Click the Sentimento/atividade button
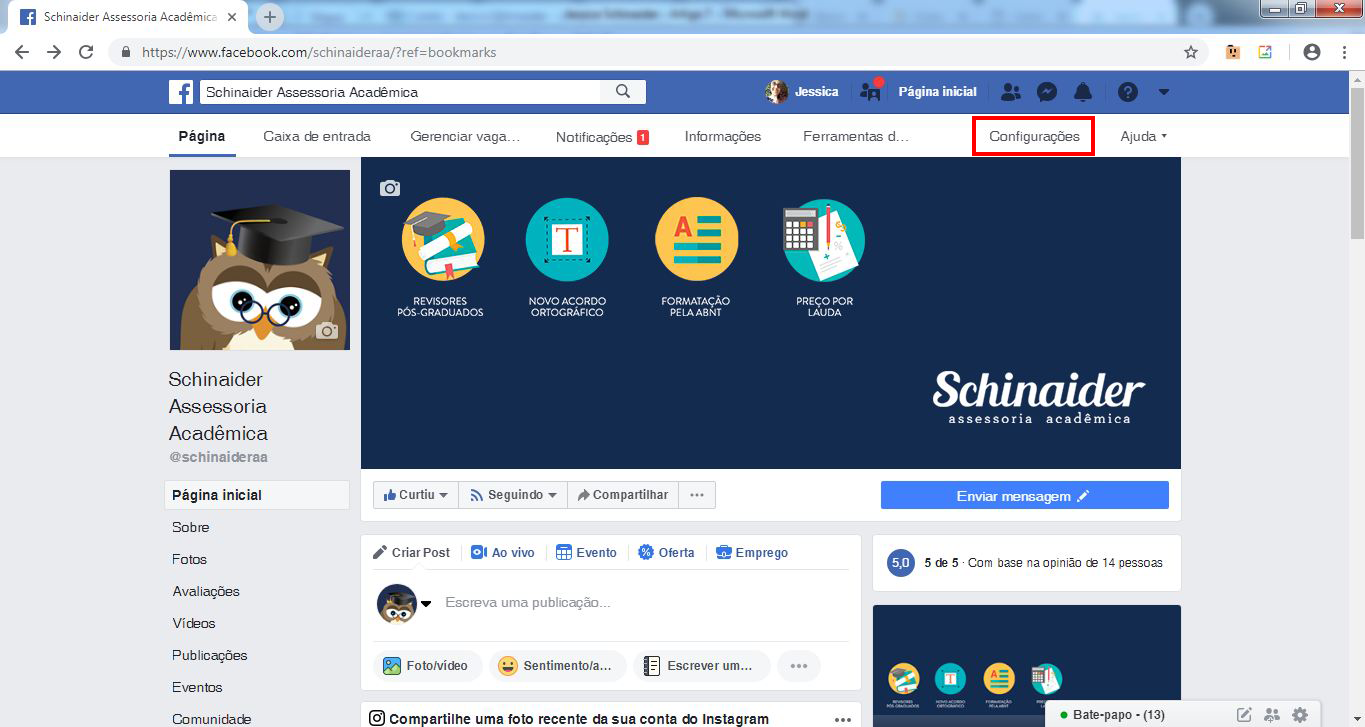 (558, 666)
